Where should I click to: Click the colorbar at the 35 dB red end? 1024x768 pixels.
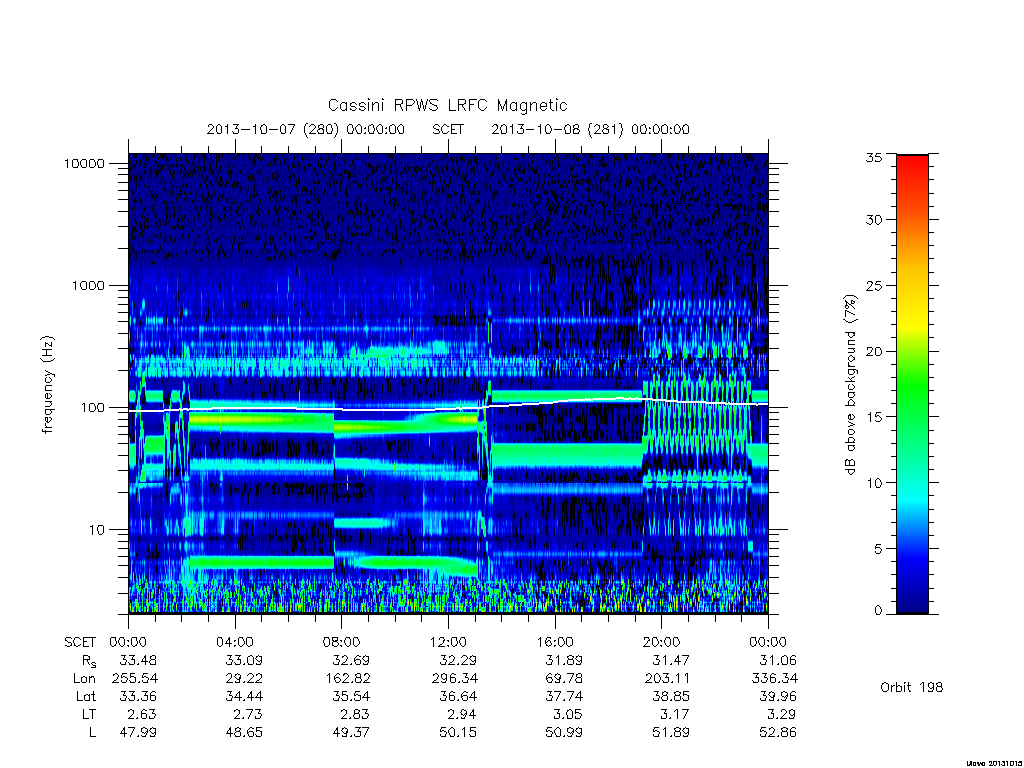[x=912, y=159]
